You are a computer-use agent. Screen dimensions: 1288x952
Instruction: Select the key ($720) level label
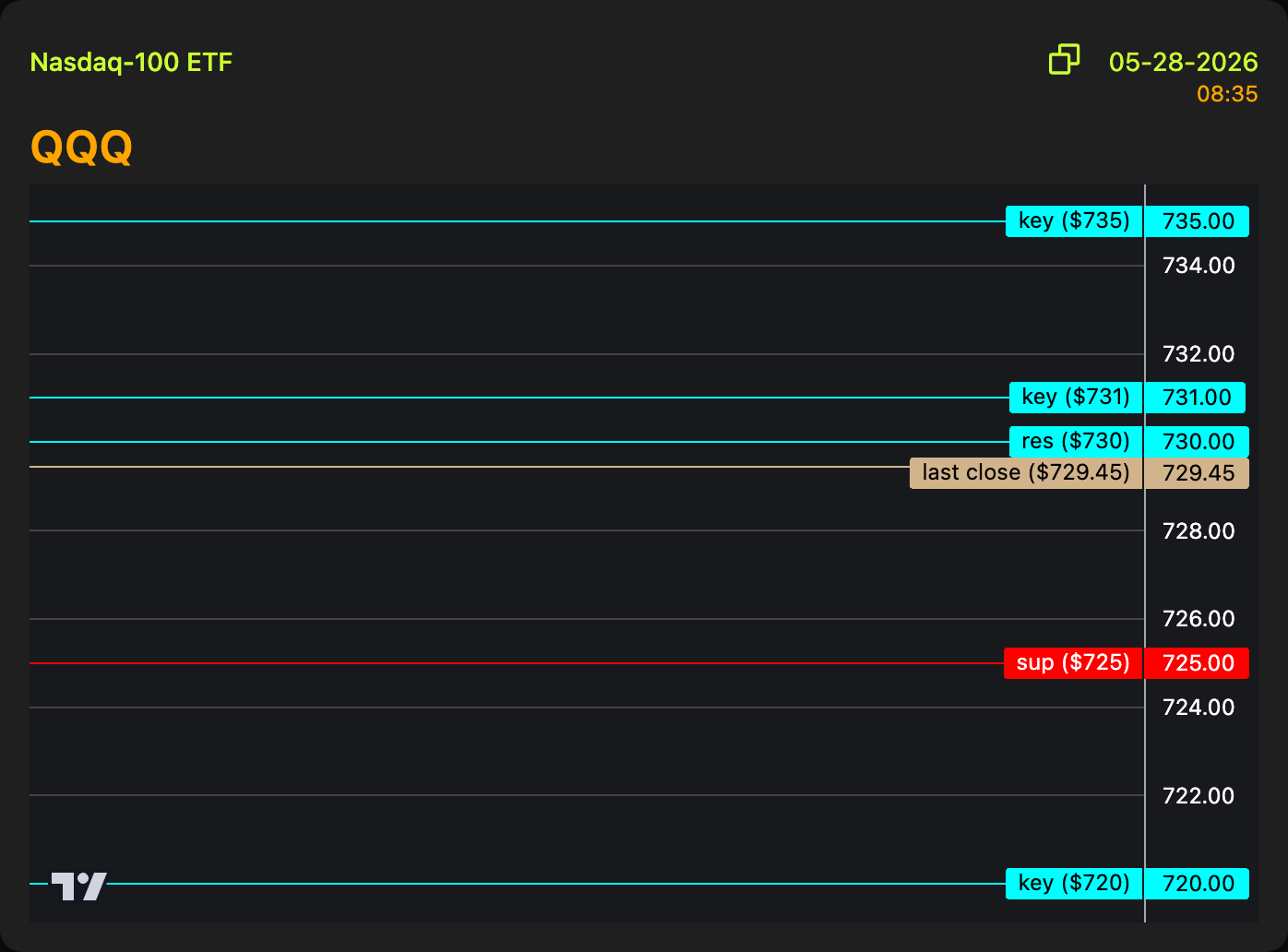click(1074, 884)
